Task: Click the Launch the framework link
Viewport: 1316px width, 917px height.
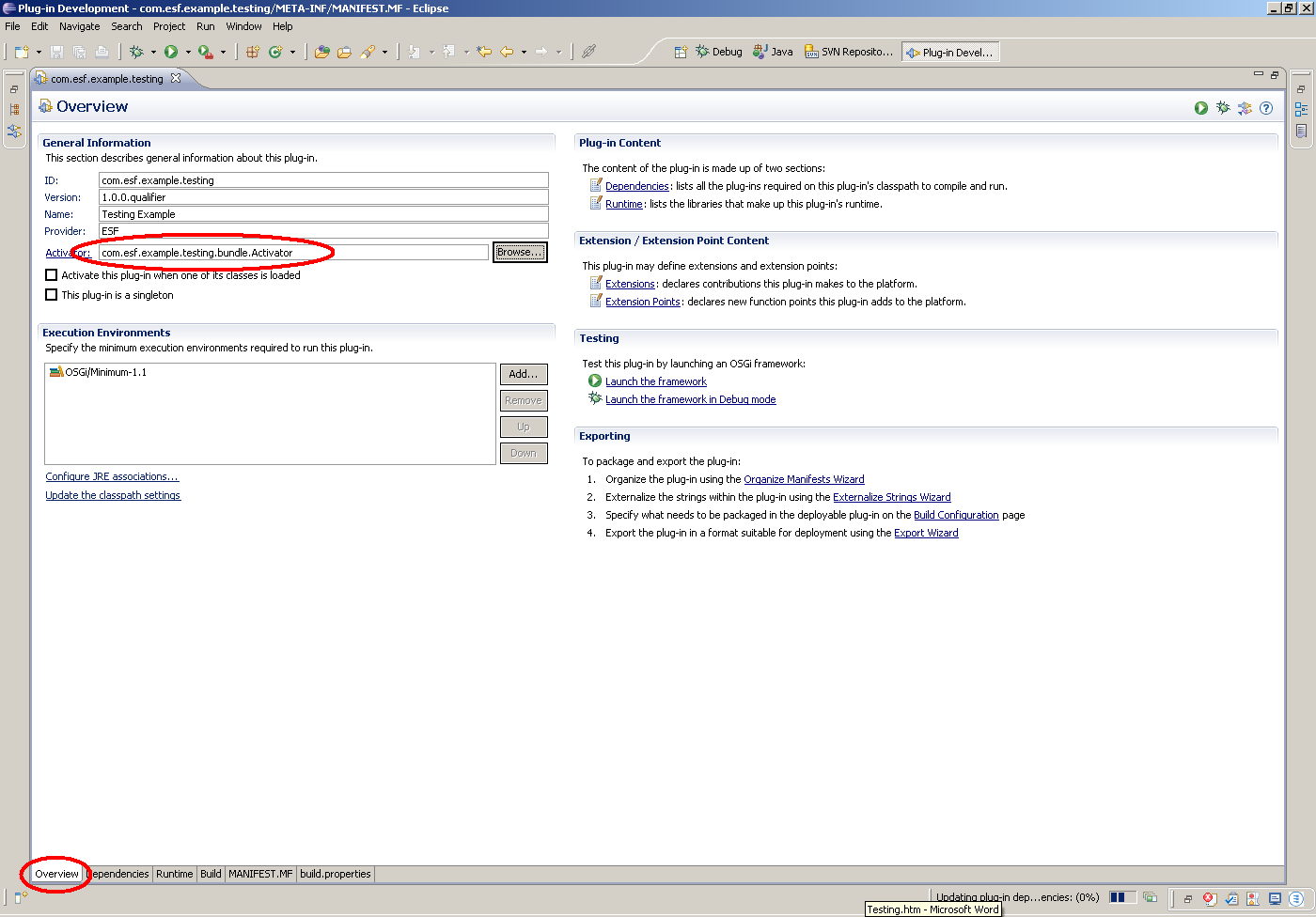Action: (x=656, y=381)
